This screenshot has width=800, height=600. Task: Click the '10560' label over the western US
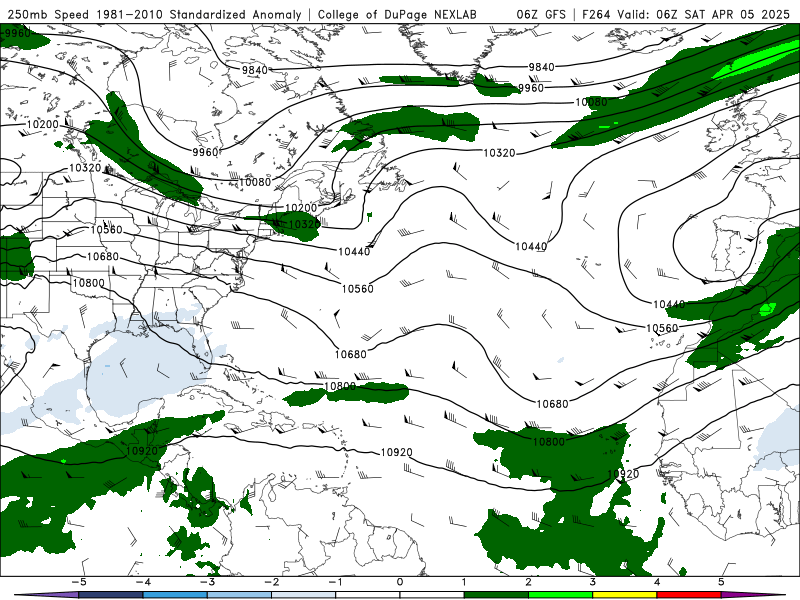pos(107,230)
